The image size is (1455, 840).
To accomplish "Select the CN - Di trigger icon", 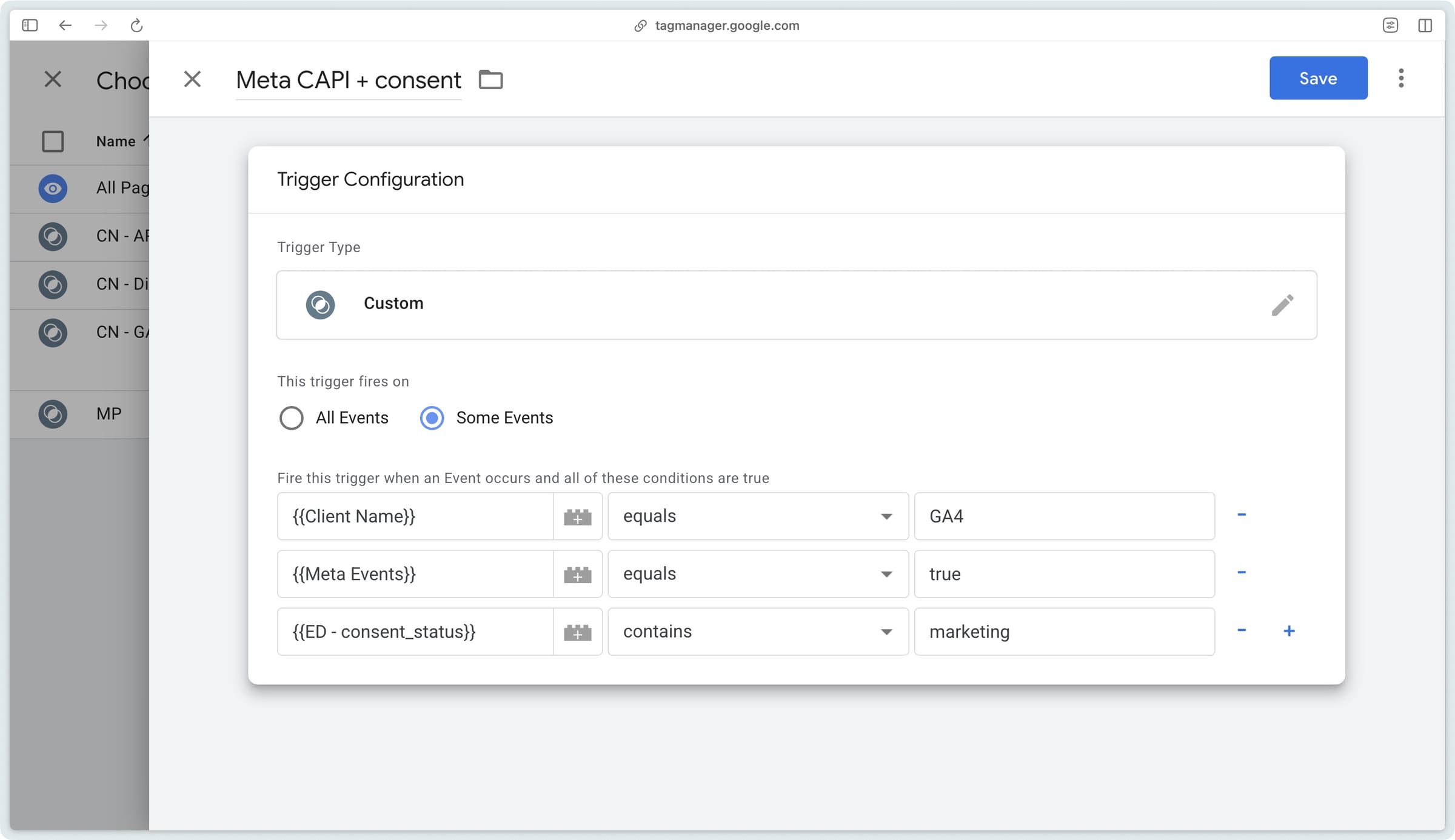I will pyautogui.click(x=53, y=284).
